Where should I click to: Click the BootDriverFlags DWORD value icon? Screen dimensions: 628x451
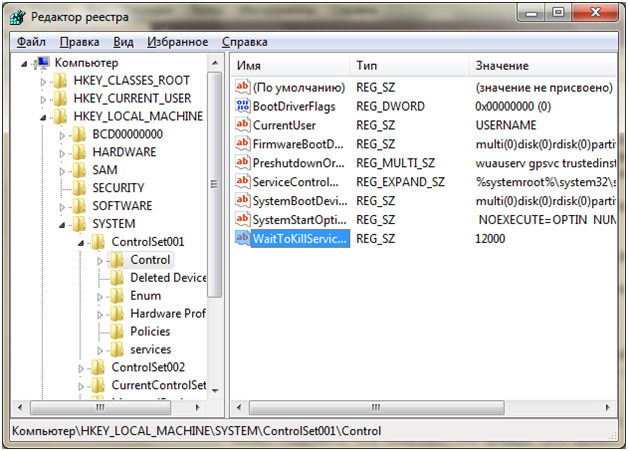tap(242, 106)
